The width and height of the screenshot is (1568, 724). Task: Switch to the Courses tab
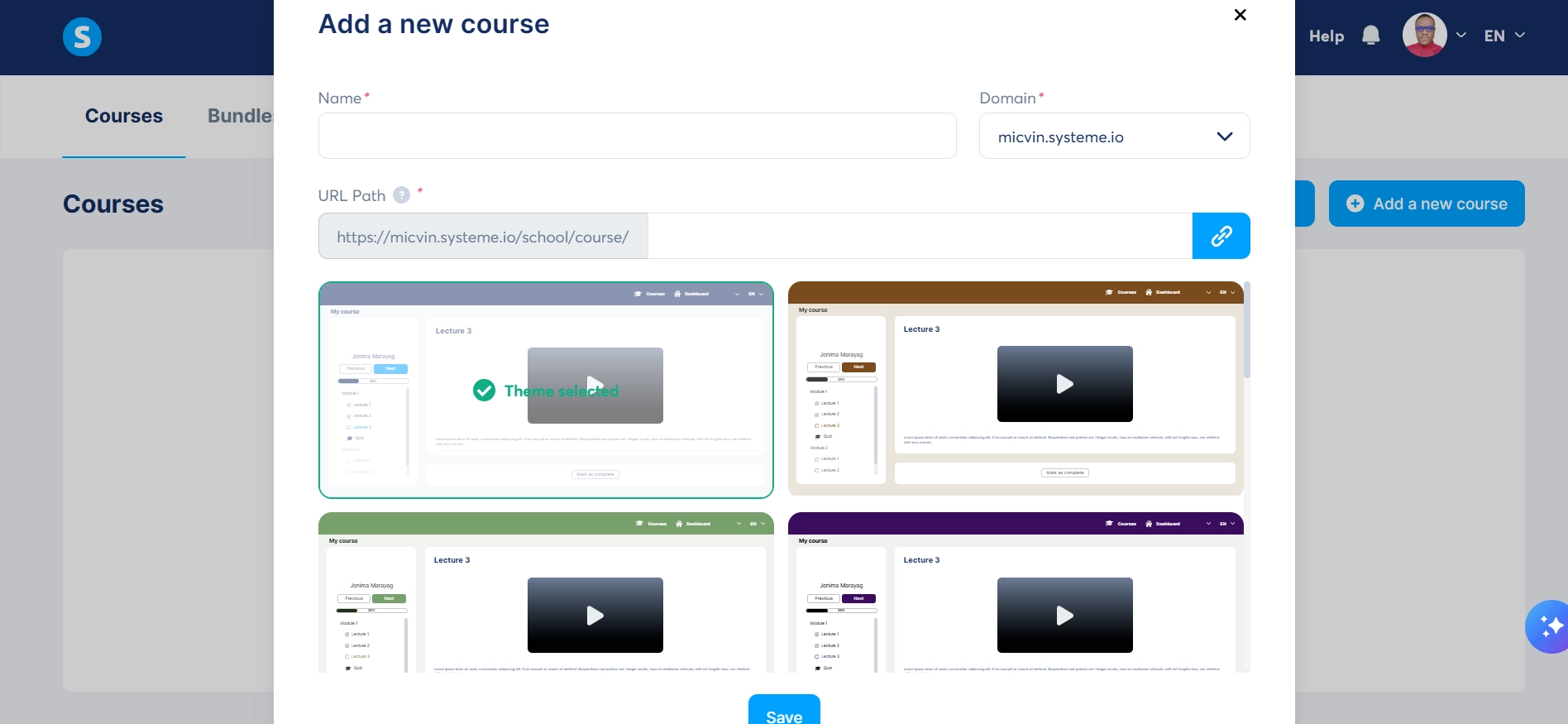point(124,116)
